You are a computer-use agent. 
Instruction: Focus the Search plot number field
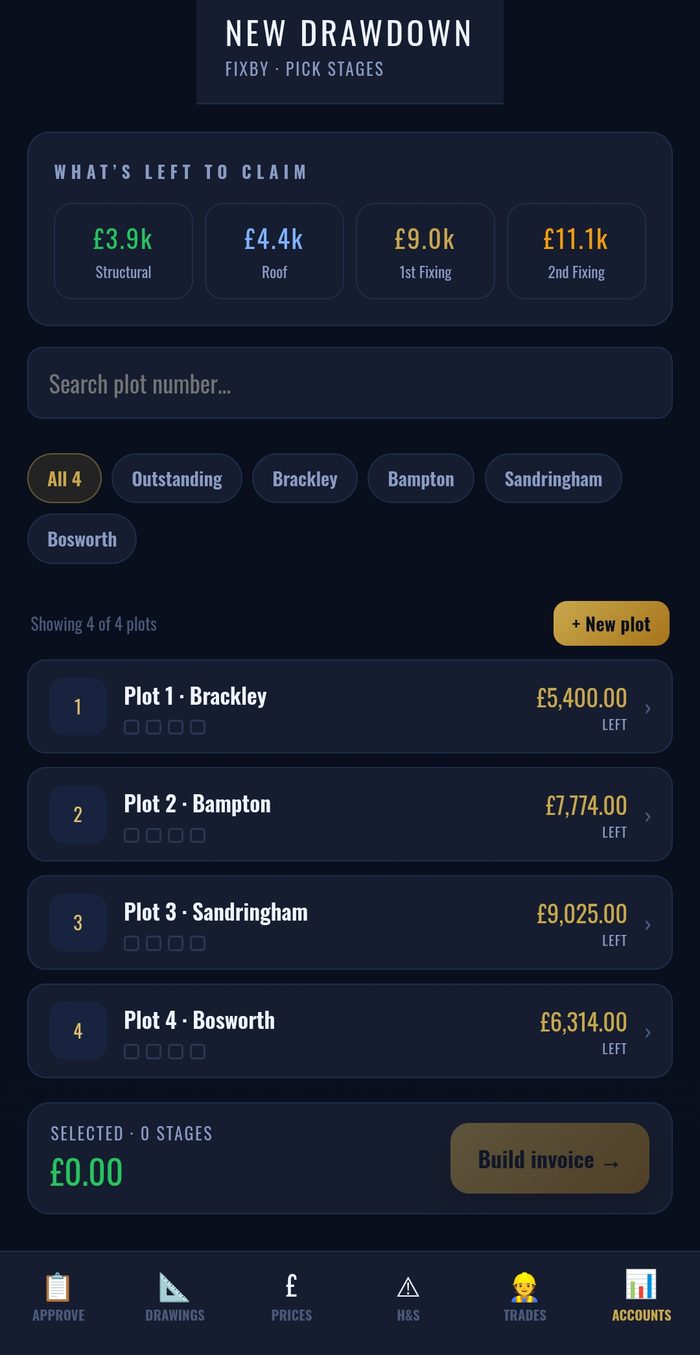(350, 383)
